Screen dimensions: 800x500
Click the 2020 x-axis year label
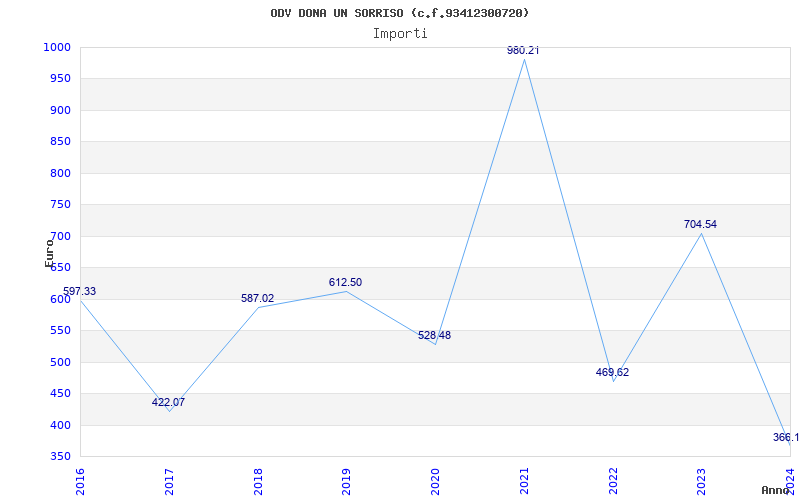pyautogui.click(x=436, y=481)
